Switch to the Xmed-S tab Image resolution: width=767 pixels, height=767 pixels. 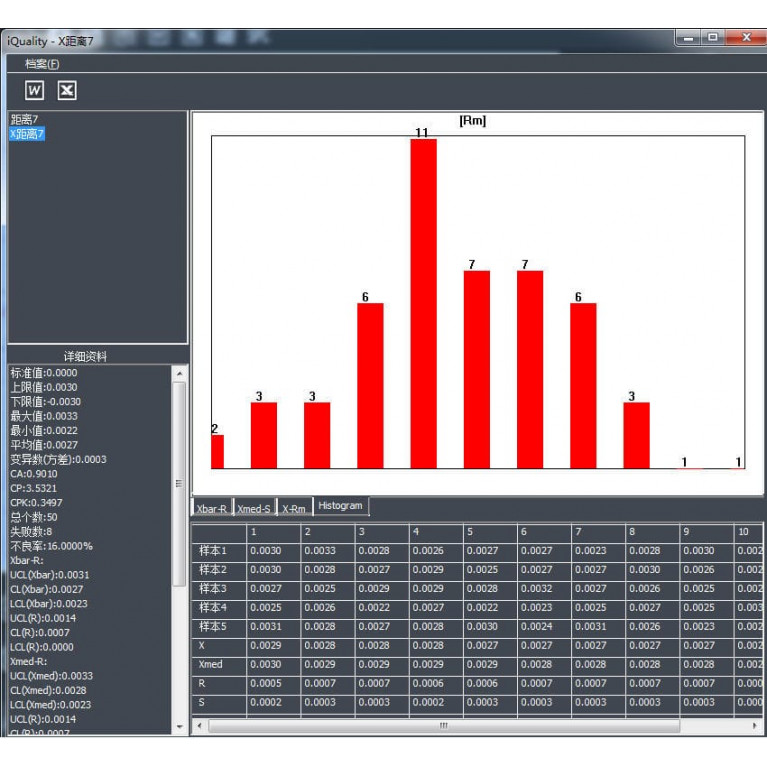[x=254, y=509]
